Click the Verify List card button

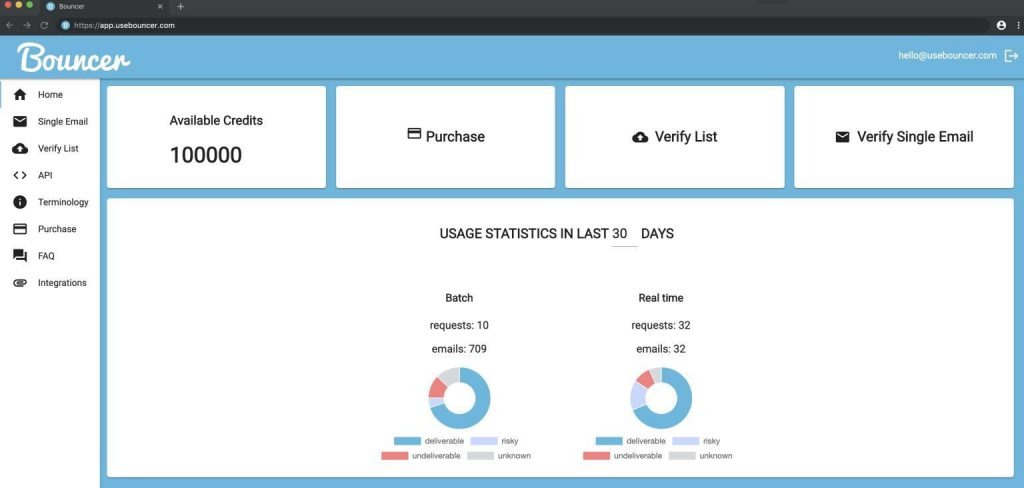[675, 137]
